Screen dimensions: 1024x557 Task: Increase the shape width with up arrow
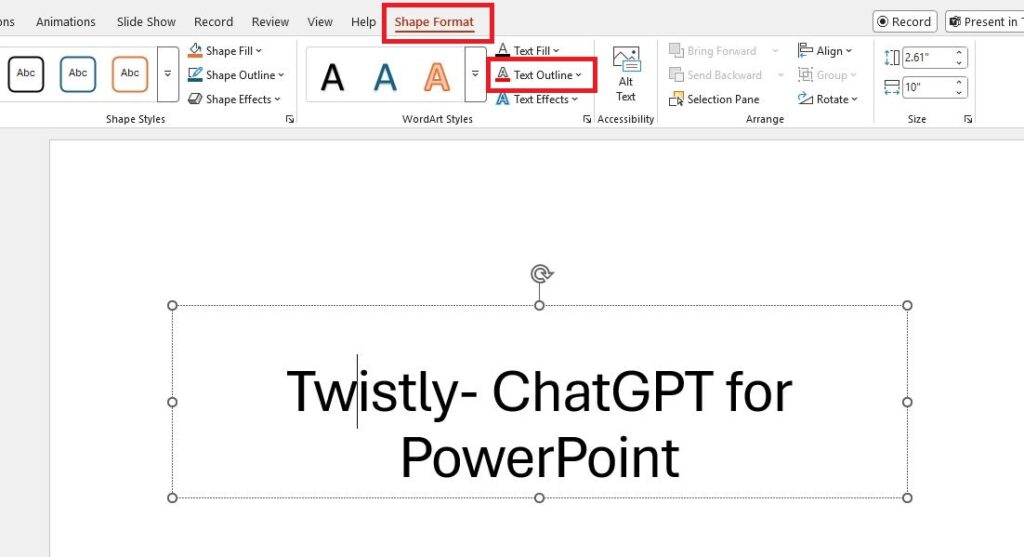coord(959,82)
